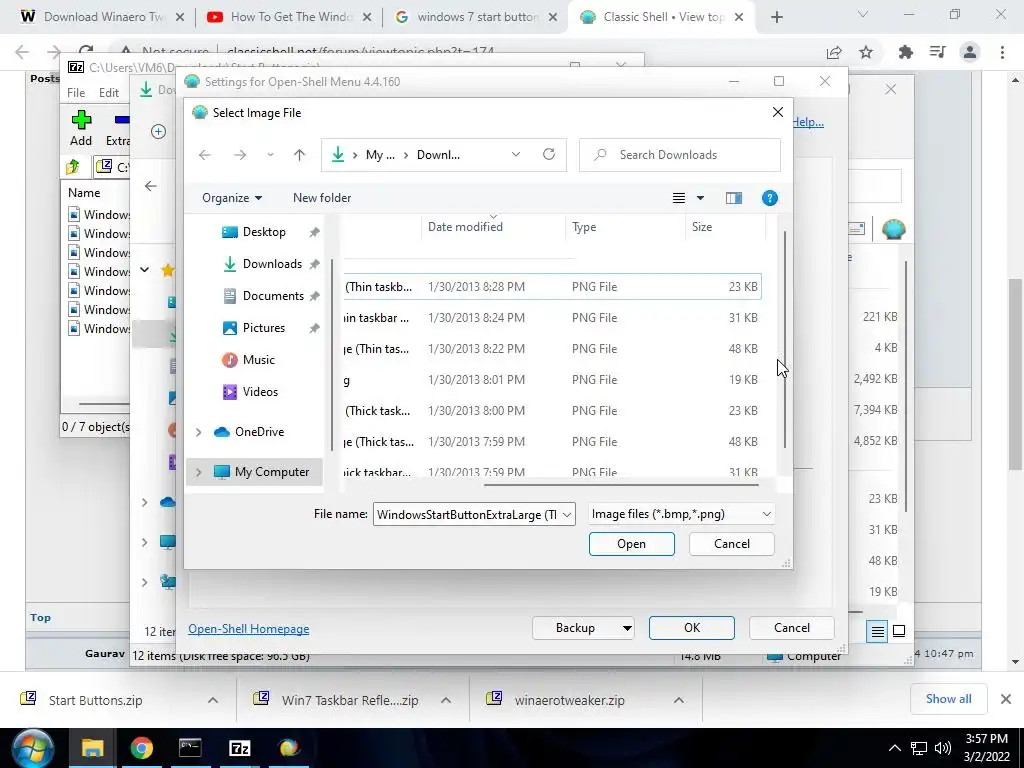Viewport: 1024px width, 768px height.
Task: Open winaerotweaker.zip download options arrow
Action: (x=679, y=700)
